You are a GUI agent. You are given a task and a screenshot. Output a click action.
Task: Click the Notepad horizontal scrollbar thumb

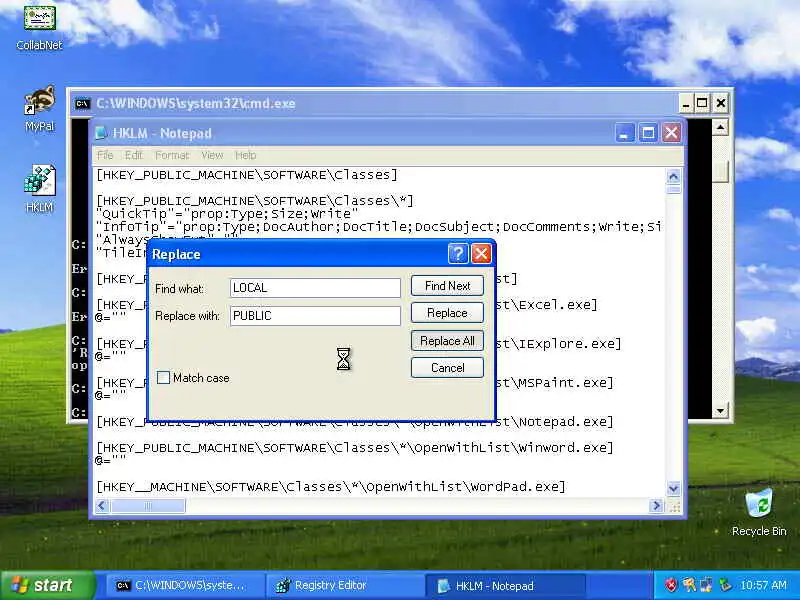click(x=148, y=506)
